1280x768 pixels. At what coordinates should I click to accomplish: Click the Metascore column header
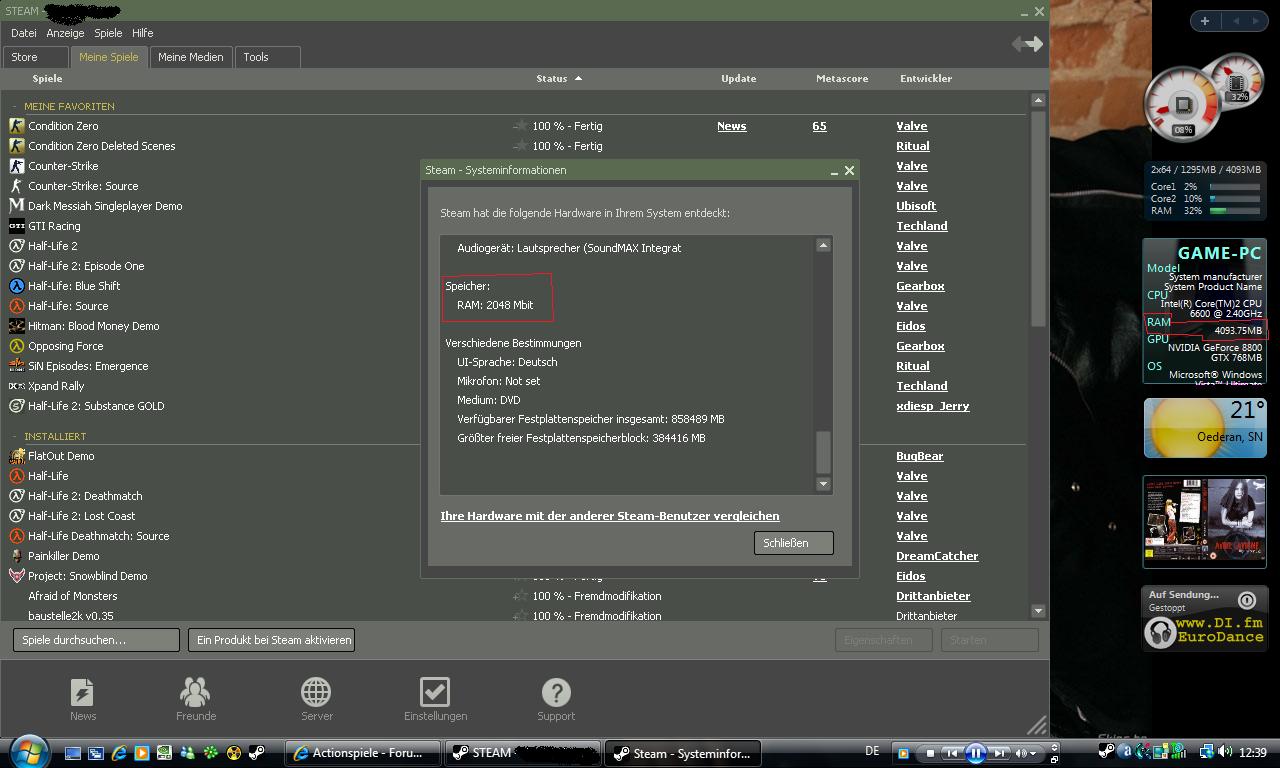click(842, 78)
